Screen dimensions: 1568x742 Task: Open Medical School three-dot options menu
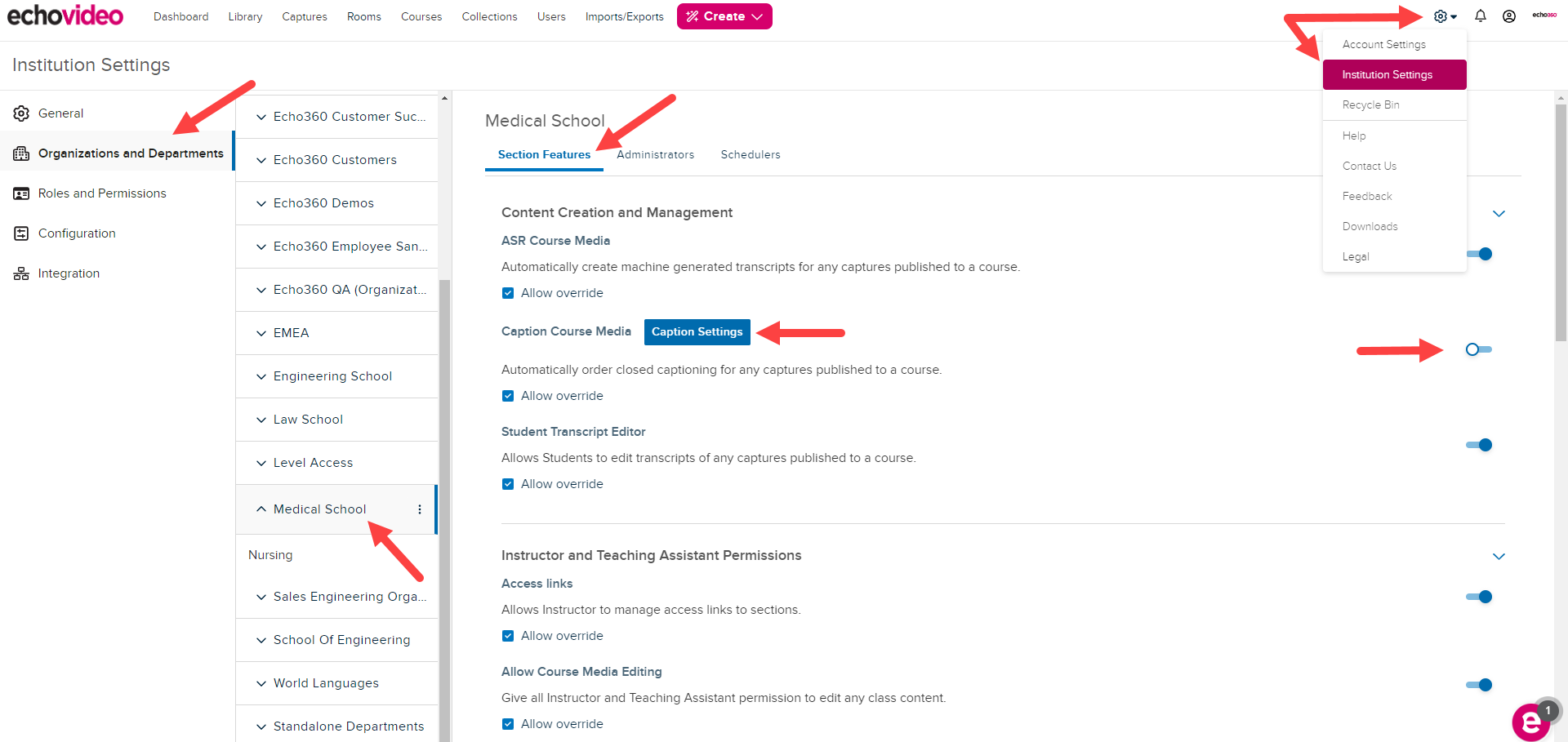tap(420, 509)
